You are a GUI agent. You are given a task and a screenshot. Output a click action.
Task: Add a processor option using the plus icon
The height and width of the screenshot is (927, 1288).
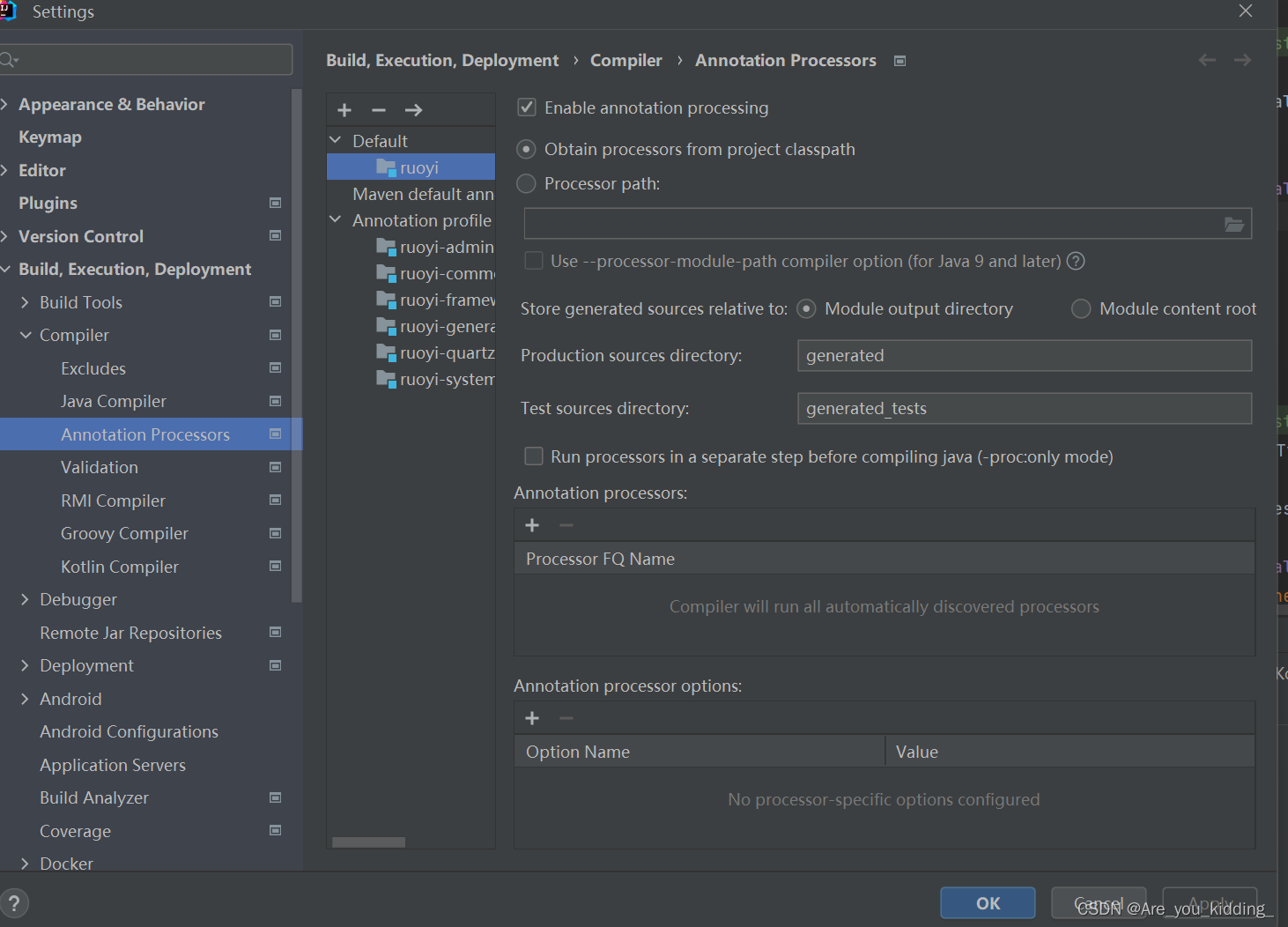[x=532, y=717]
